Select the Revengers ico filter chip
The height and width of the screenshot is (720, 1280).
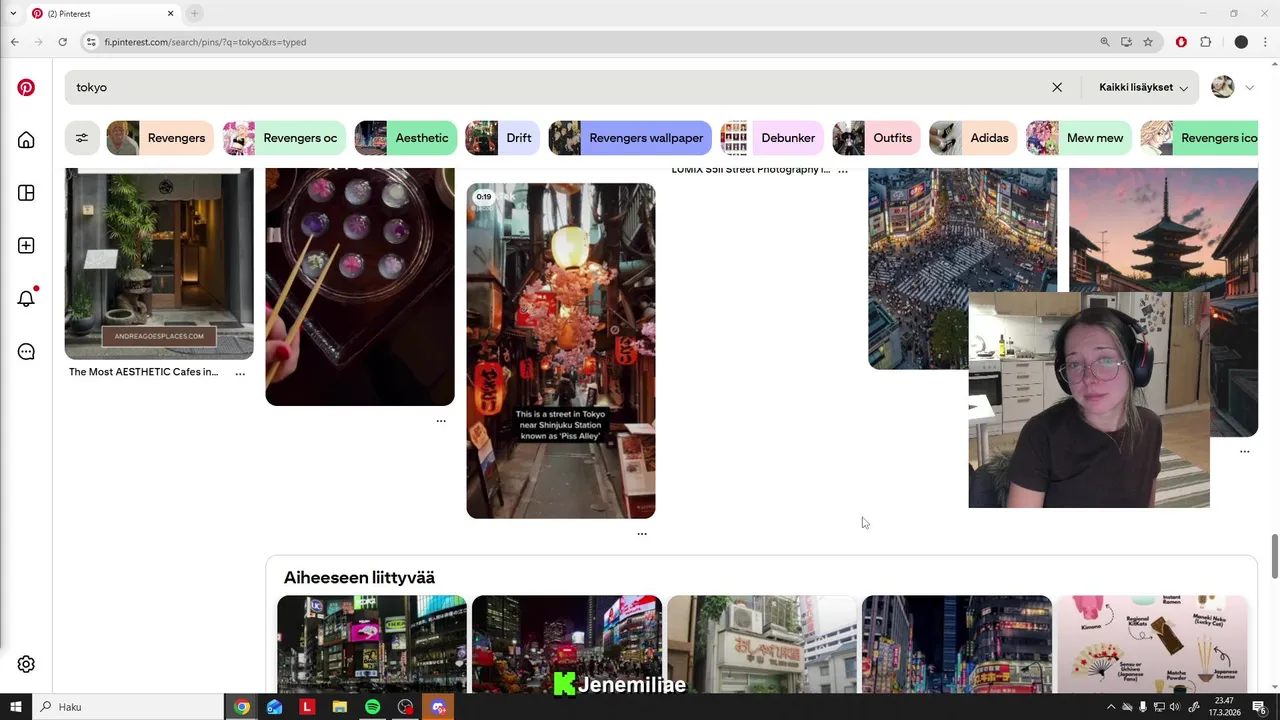[1199, 138]
